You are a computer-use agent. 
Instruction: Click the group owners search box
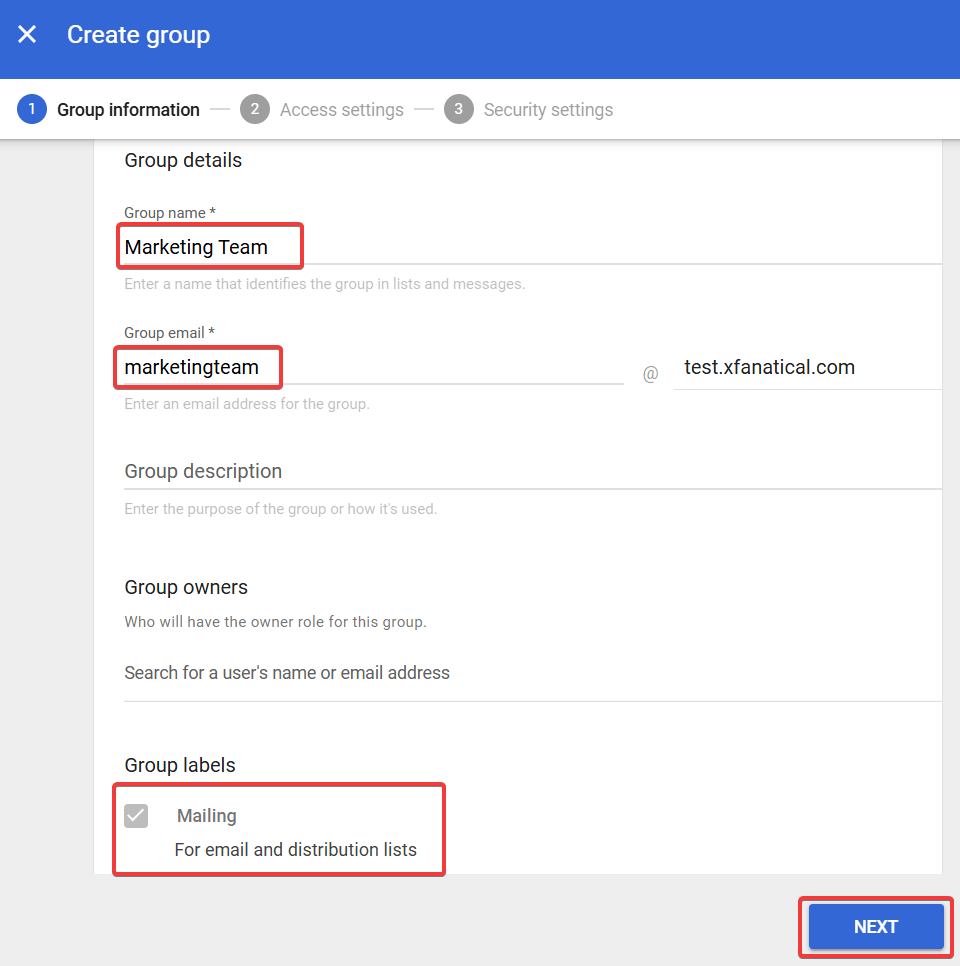coord(530,673)
